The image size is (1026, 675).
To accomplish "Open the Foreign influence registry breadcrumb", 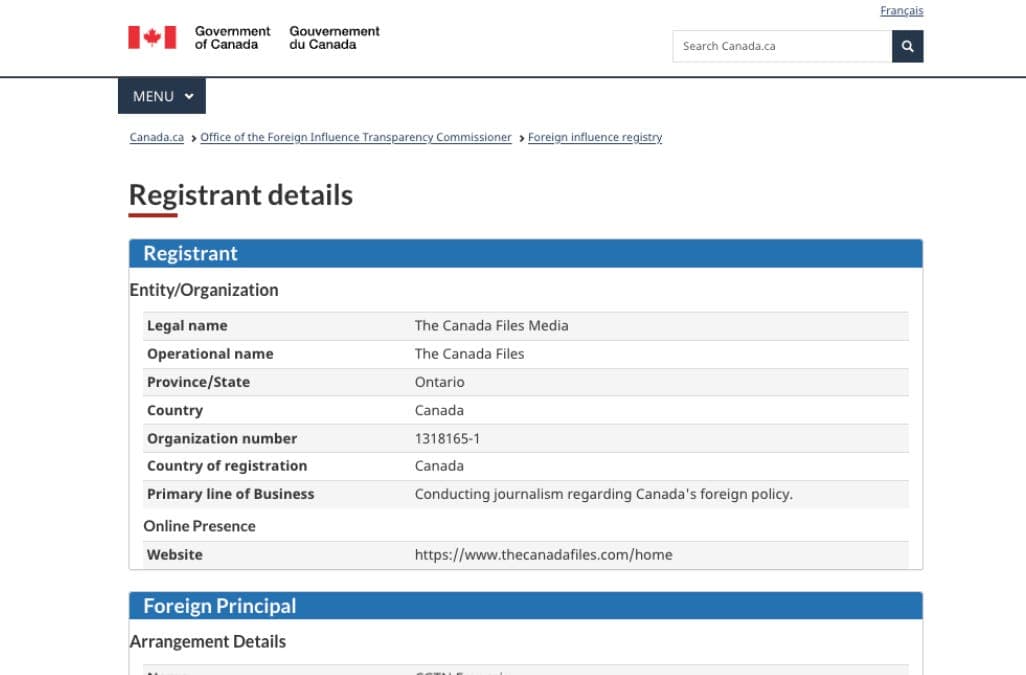I will [x=595, y=137].
